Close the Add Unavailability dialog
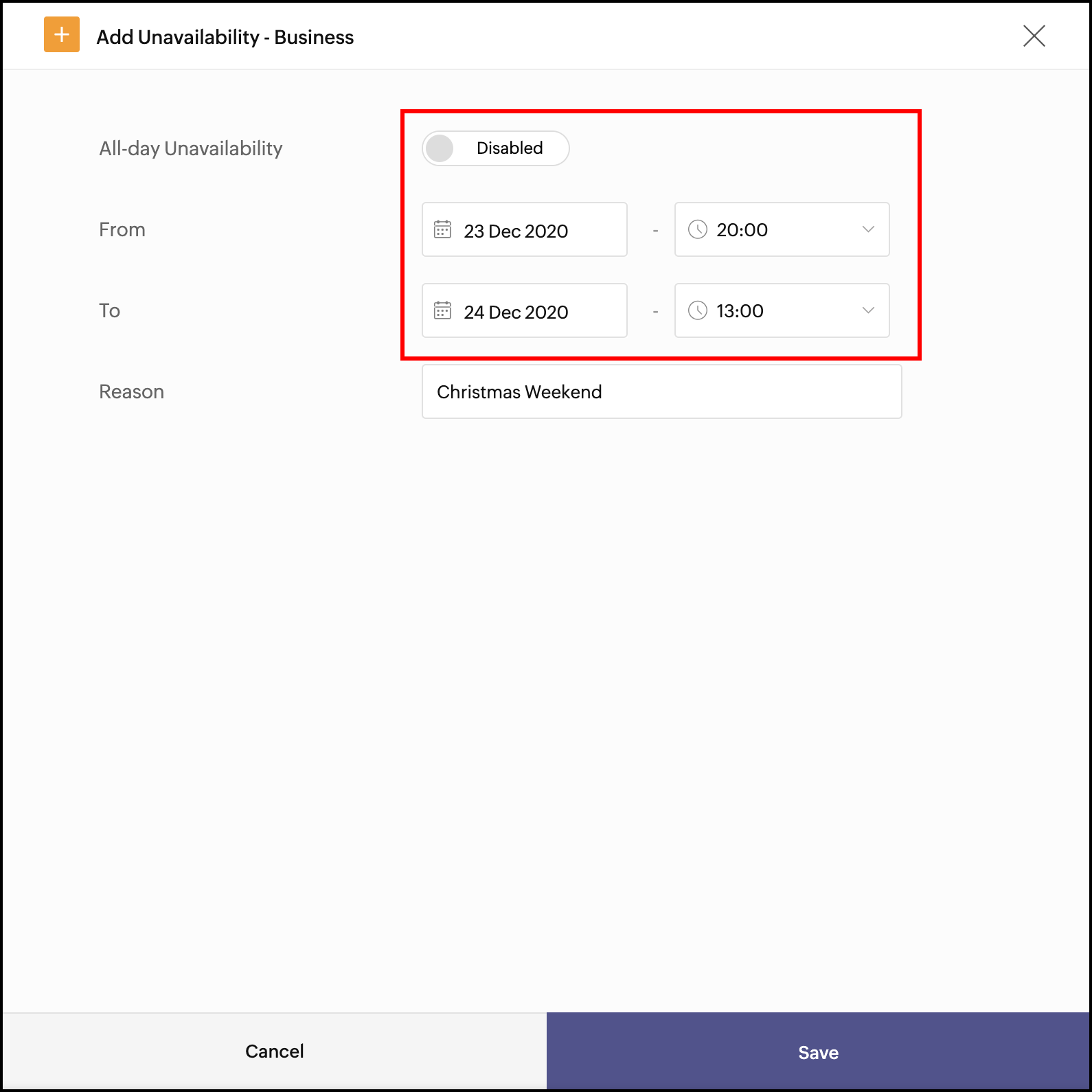The height and width of the screenshot is (1092, 1092). [x=1034, y=36]
